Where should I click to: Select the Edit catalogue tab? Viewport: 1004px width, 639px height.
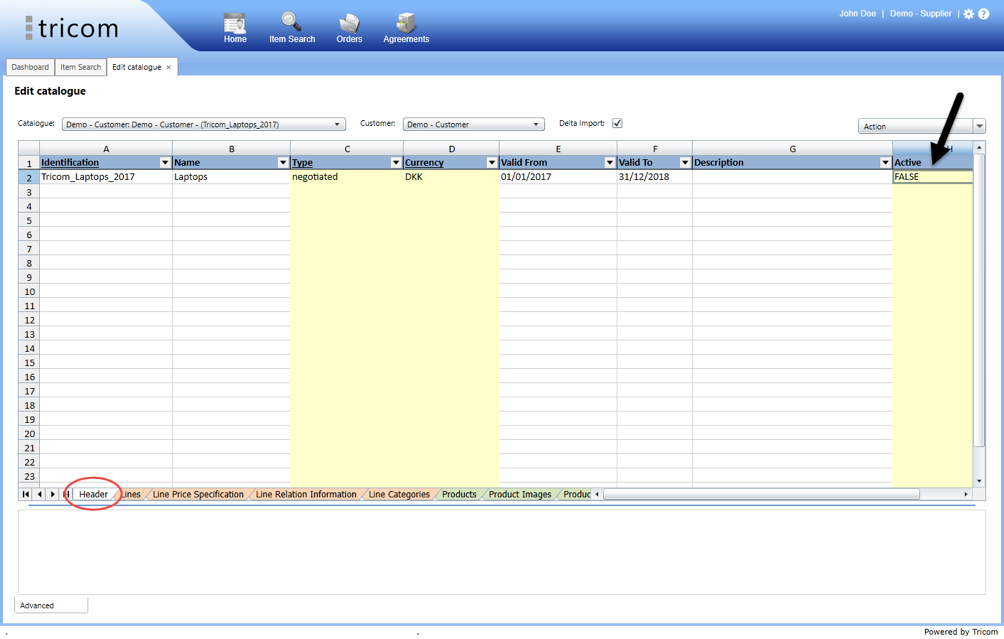click(x=136, y=67)
